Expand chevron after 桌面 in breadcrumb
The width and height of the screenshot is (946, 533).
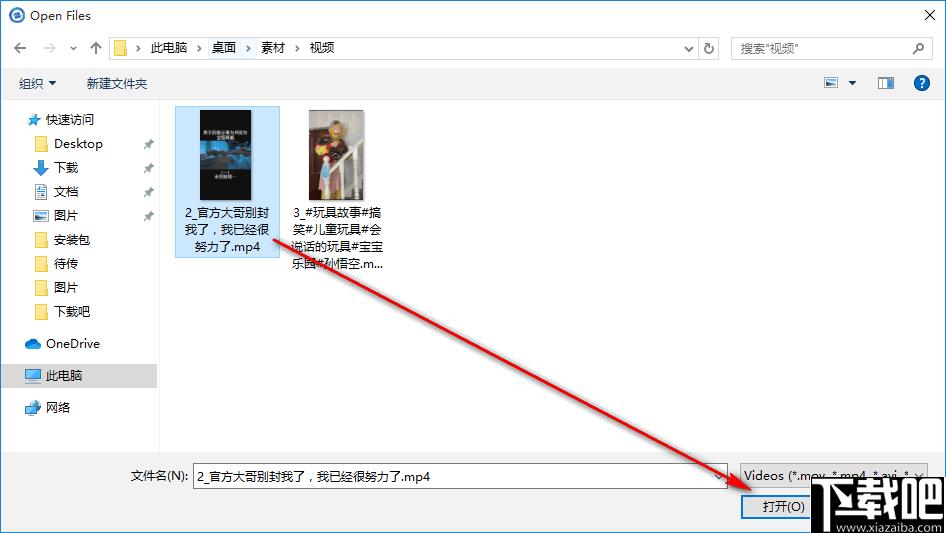point(248,48)
